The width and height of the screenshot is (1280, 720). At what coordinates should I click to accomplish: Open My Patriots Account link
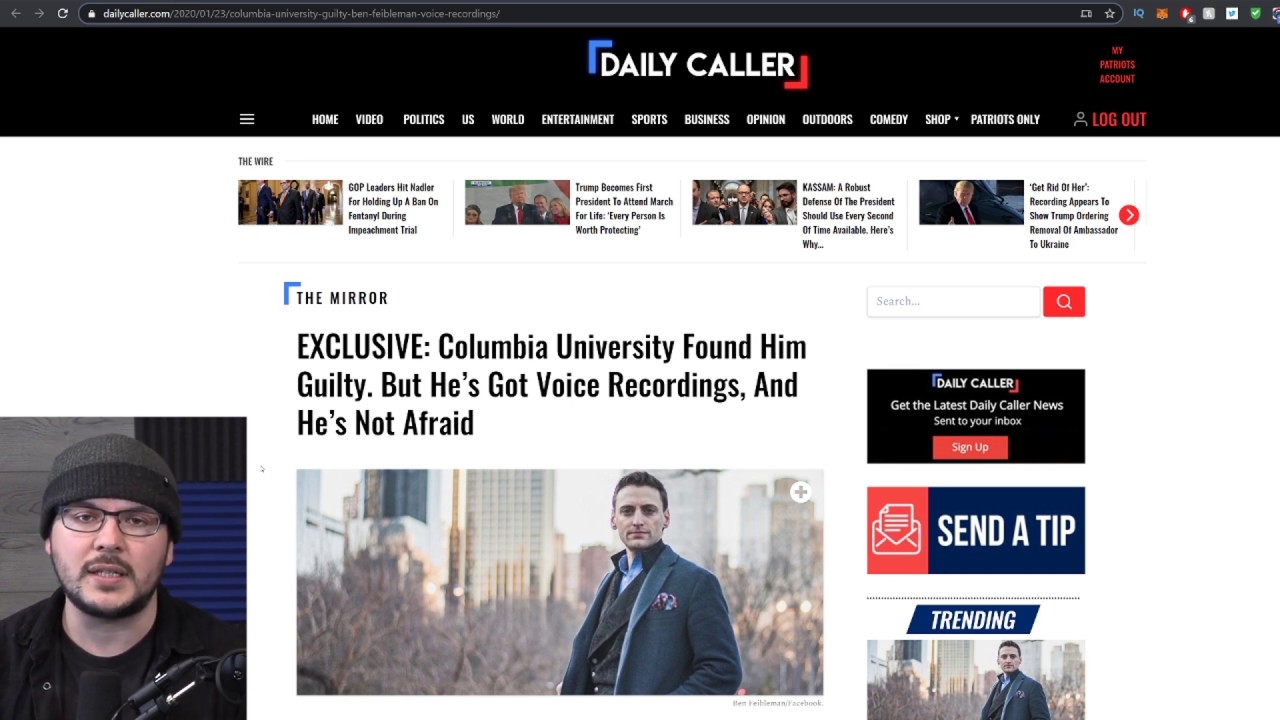click(1117, 64)
